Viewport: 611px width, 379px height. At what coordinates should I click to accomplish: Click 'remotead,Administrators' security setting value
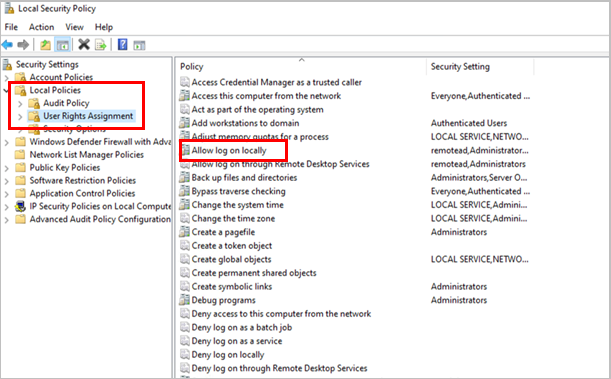[478, 164]
